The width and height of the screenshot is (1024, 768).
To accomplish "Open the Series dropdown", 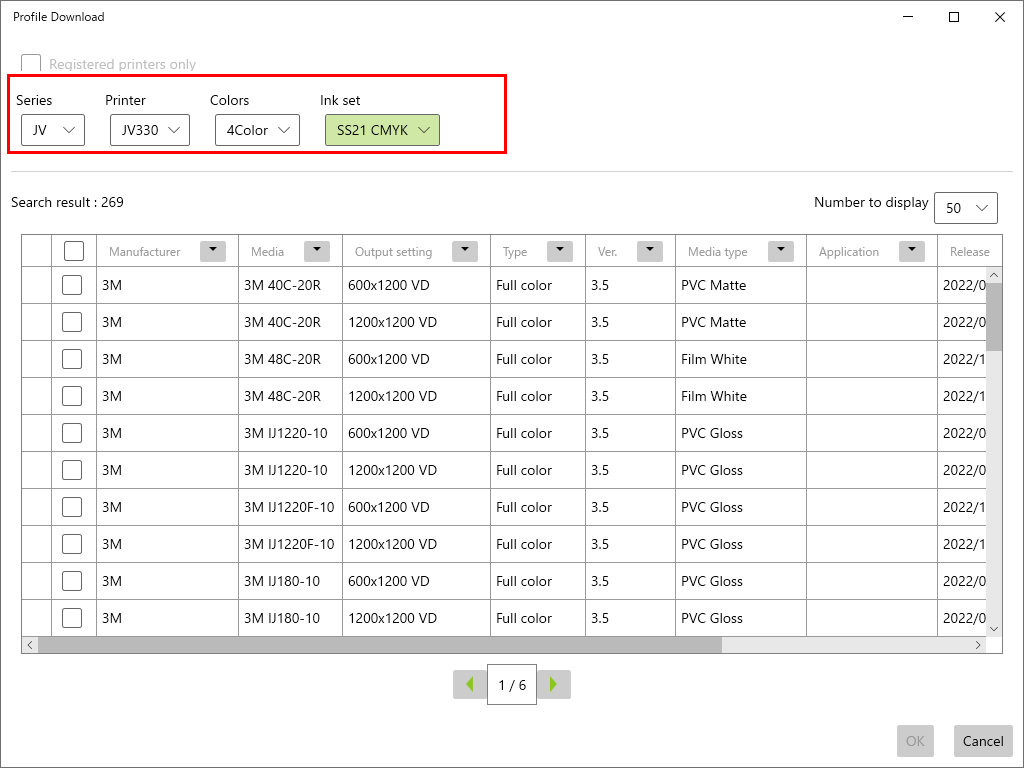I will pos(52,129).
